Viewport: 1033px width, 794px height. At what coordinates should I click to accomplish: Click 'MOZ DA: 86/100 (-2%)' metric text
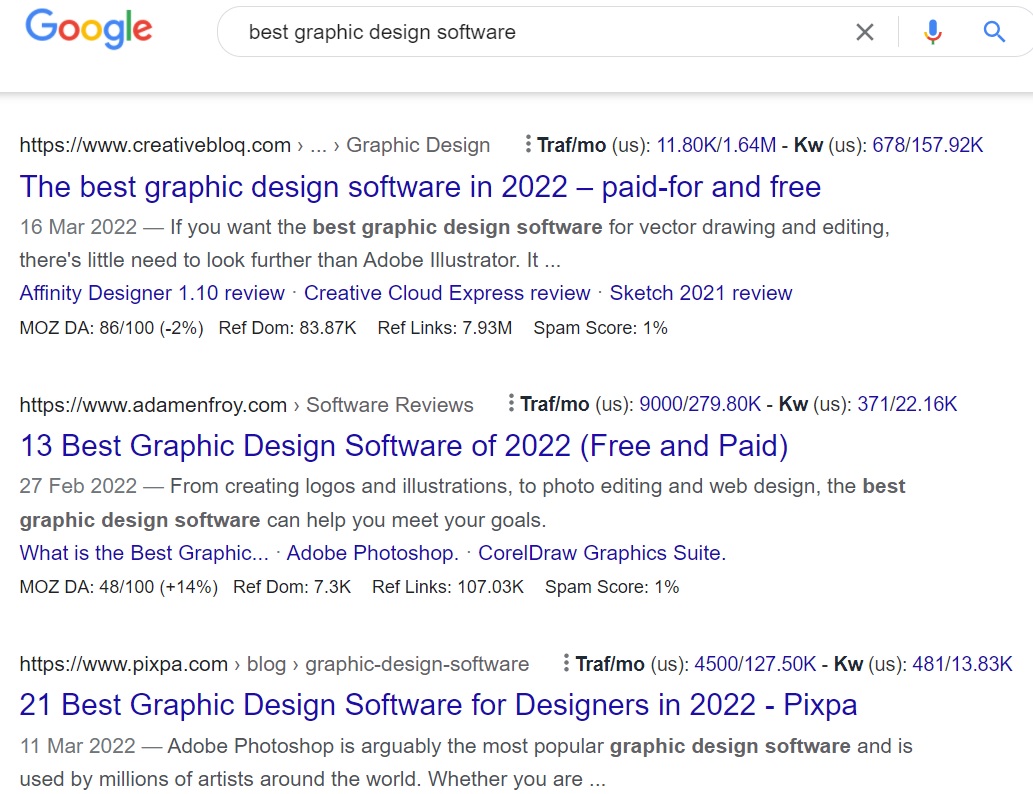111,328
